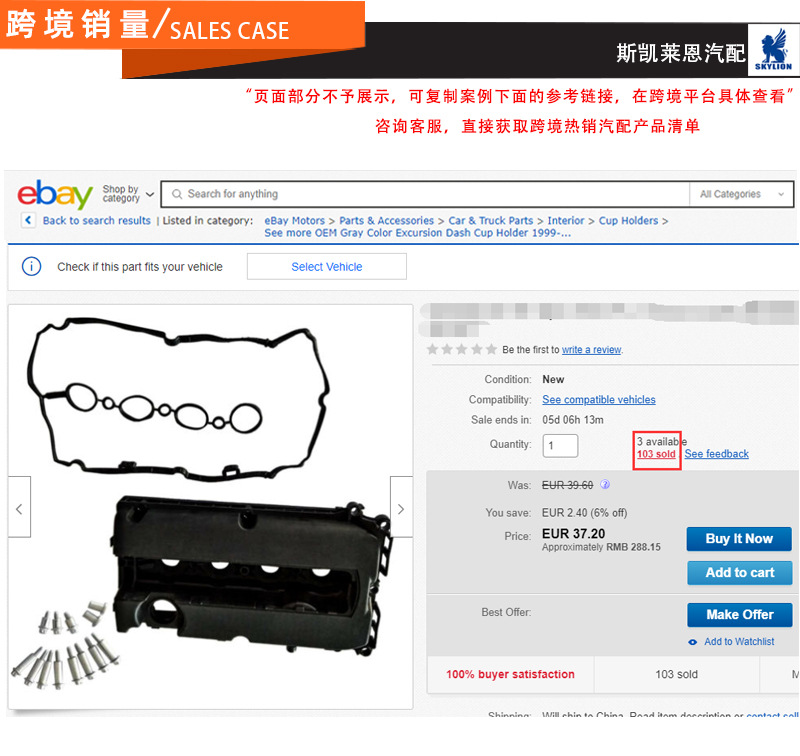Click the info icon for vehicle fit
Screen dimensions: 800x756
coord(32,266)
